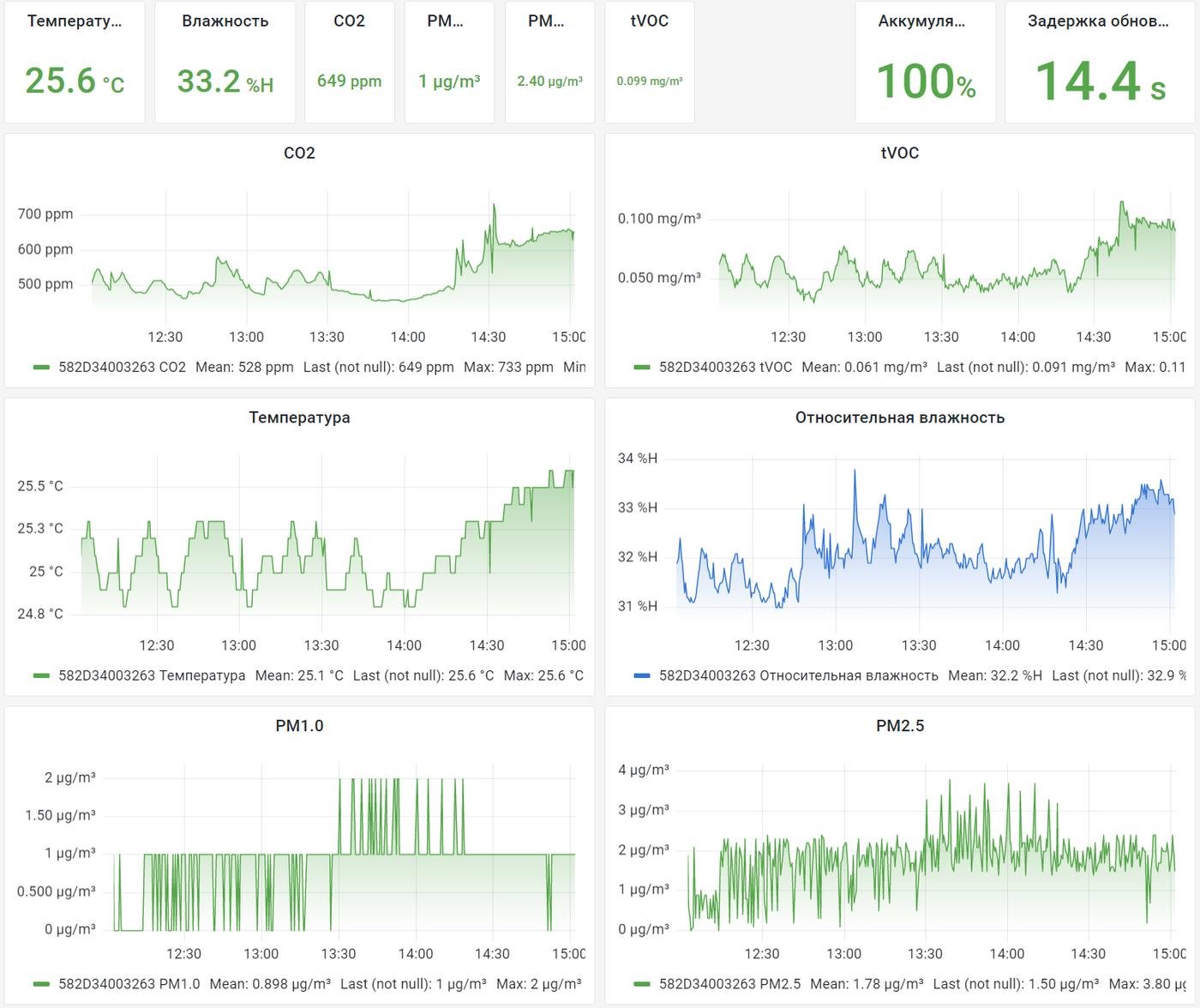
Task: Click the Аккумуля... stat panel title
Action: pyautogui.click(x=921, y=21)
